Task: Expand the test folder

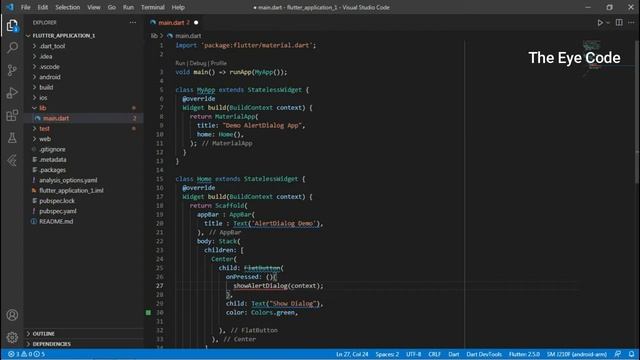Action: (x=44, y=129)
